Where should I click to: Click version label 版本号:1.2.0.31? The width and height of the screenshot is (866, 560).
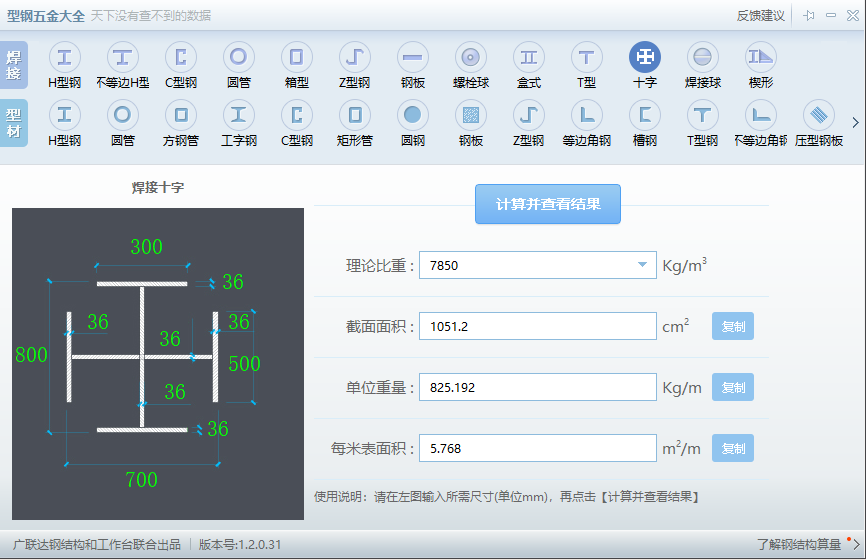[240, 545]
